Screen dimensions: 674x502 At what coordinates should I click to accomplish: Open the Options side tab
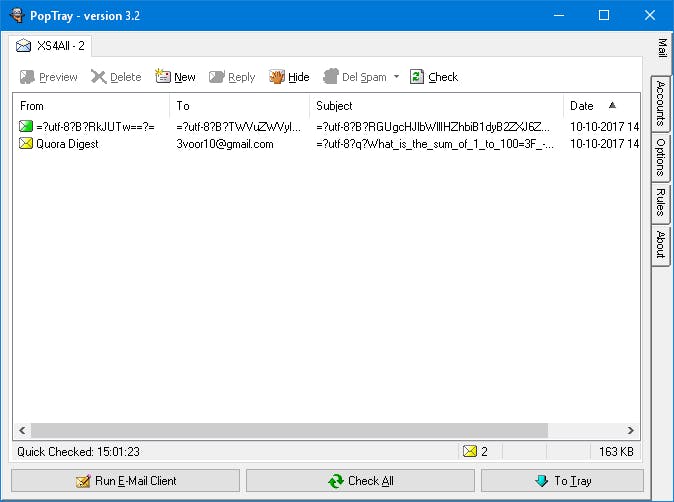pyautogui.click(x=661, y=157)
